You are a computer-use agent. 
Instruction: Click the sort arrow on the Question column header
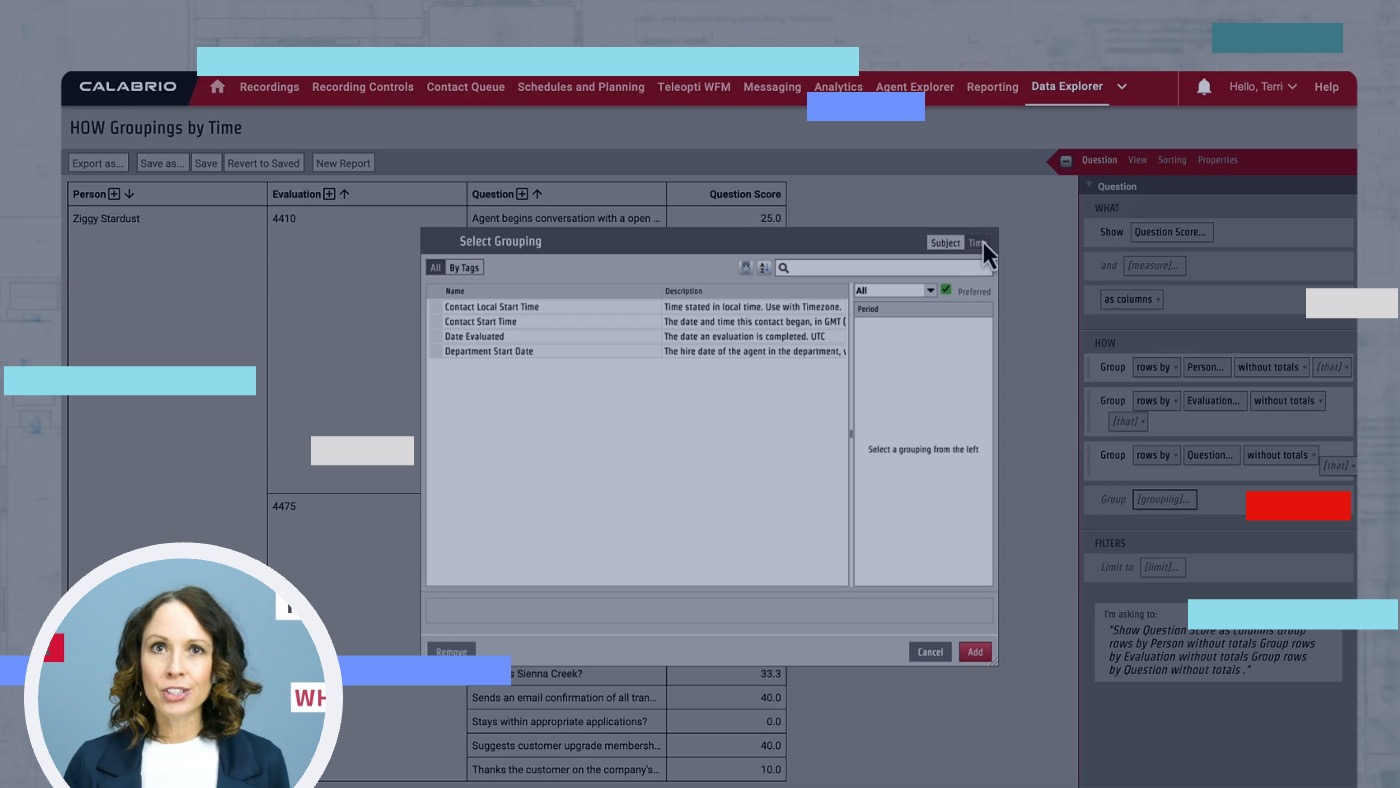tap(538, 192)
